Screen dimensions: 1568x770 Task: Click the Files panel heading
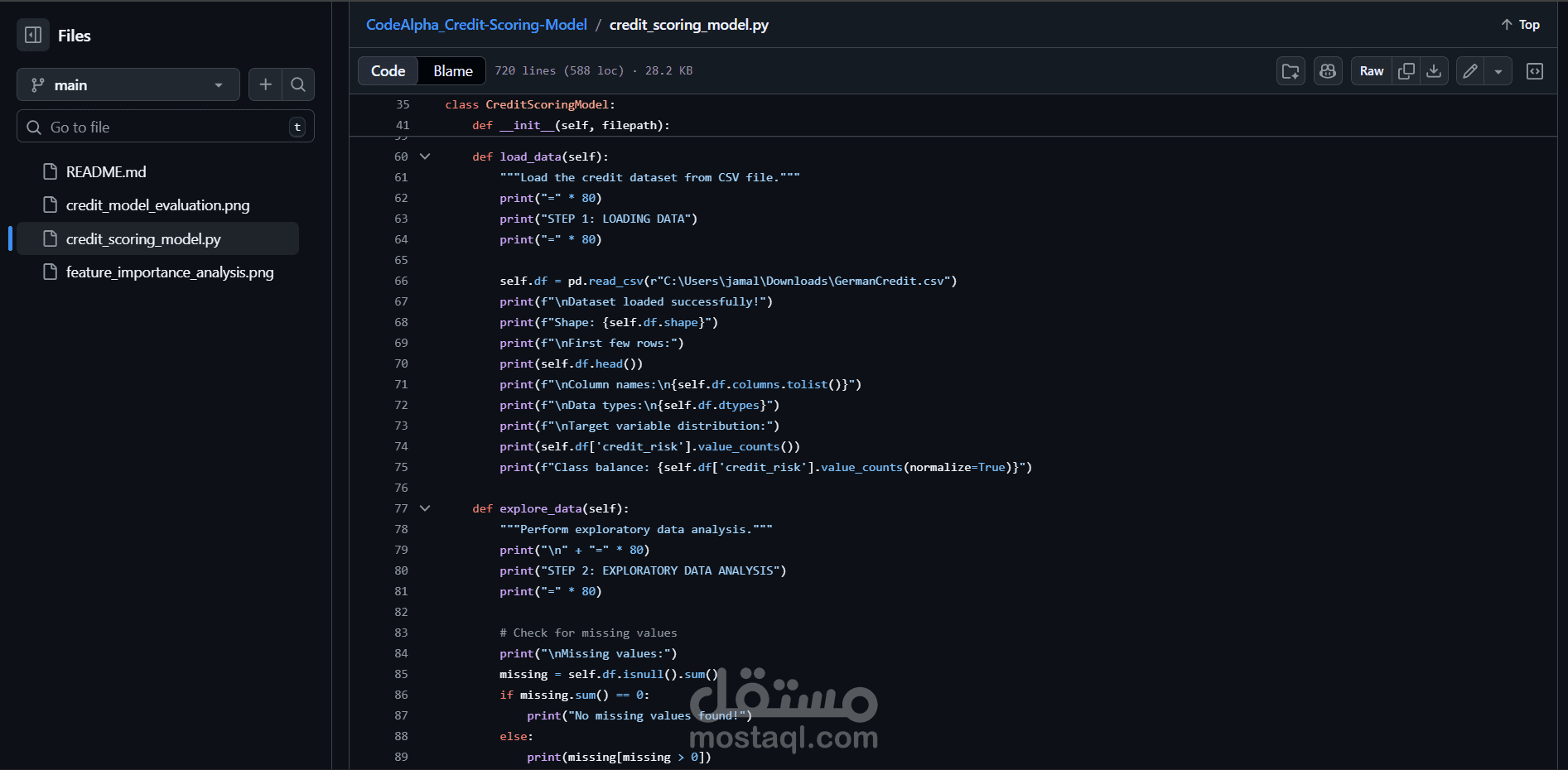(74, 36)
